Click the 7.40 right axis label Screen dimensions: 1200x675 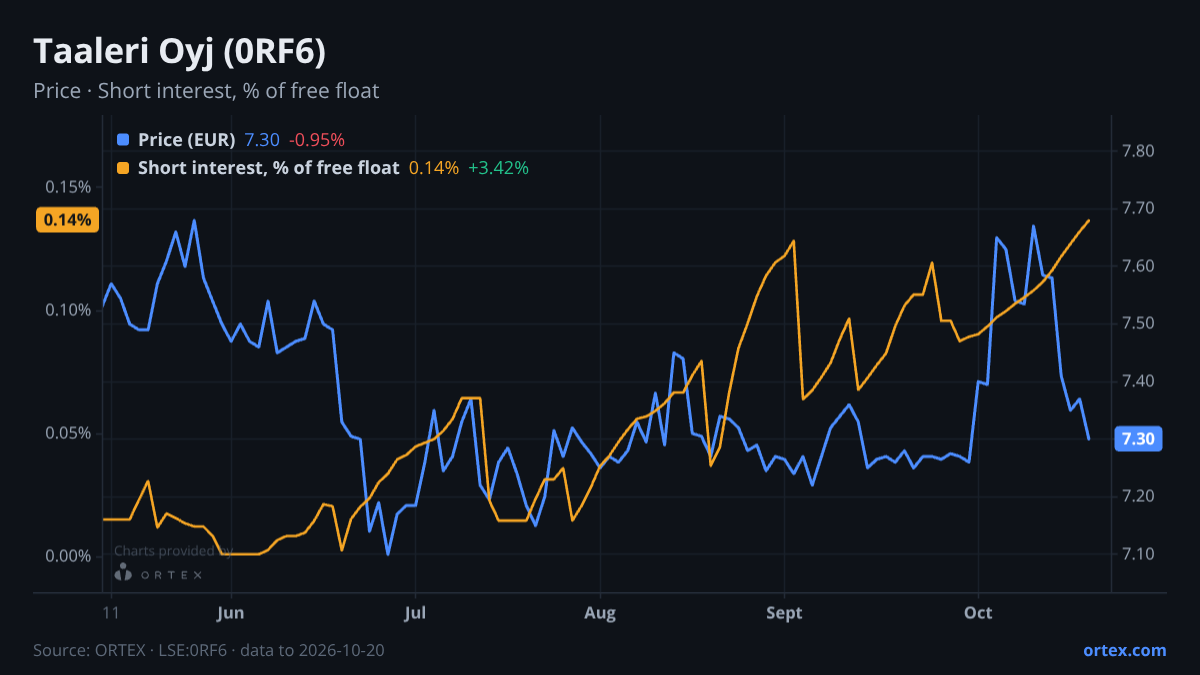(1138, 381)
